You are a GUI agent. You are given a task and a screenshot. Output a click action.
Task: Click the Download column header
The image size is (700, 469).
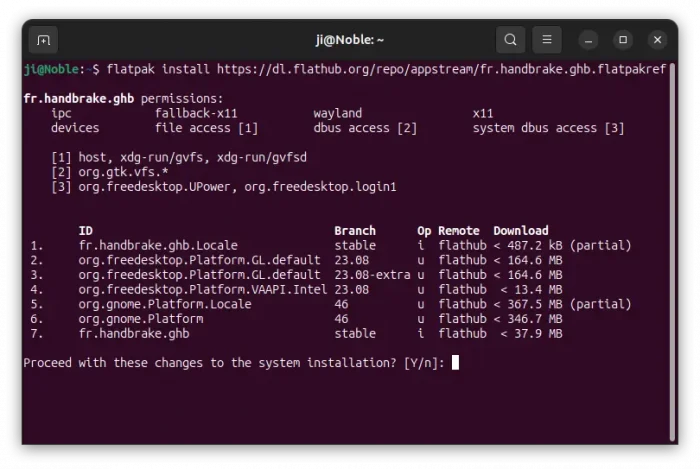(x=520, y=231)
